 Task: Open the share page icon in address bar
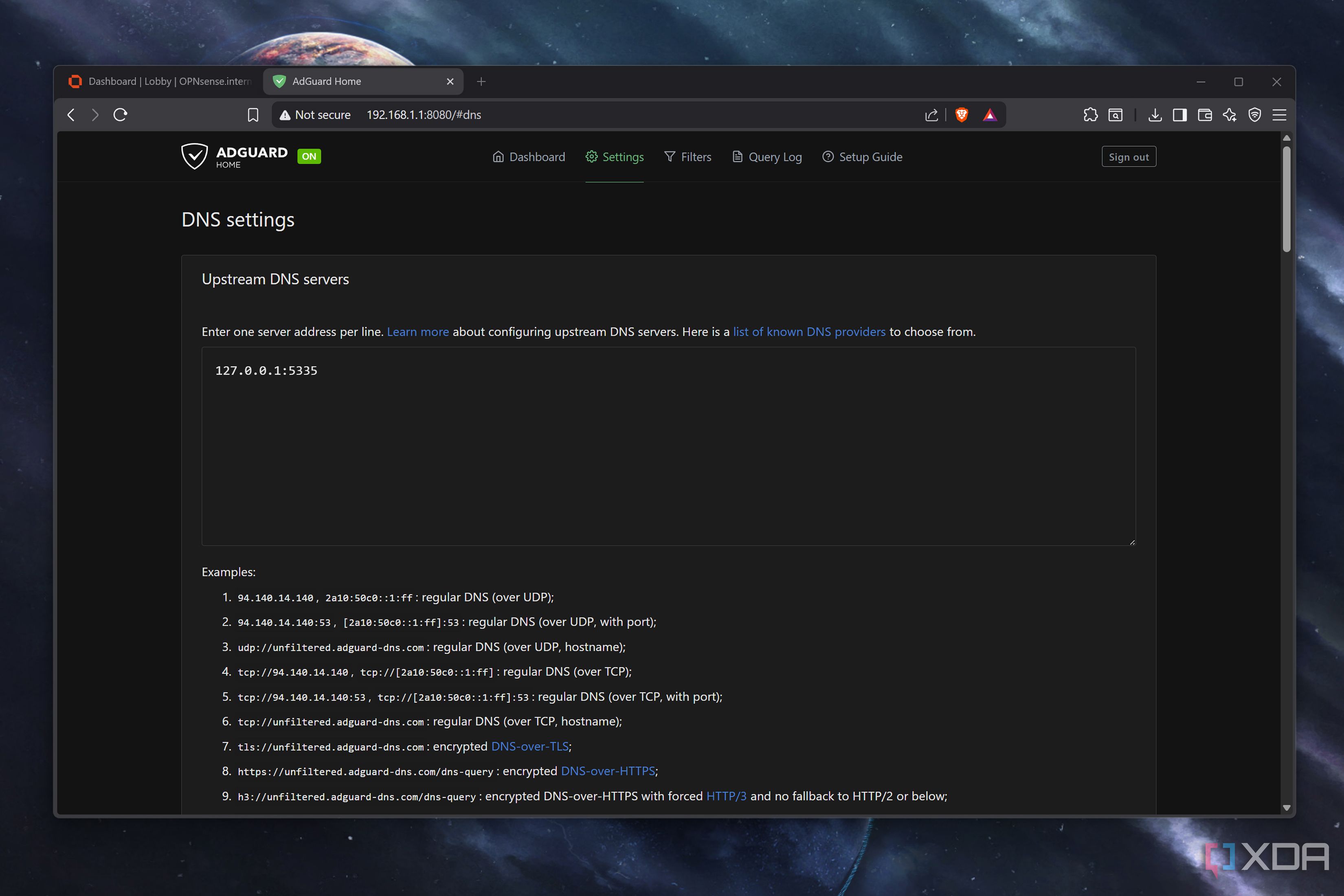point(931,115)
